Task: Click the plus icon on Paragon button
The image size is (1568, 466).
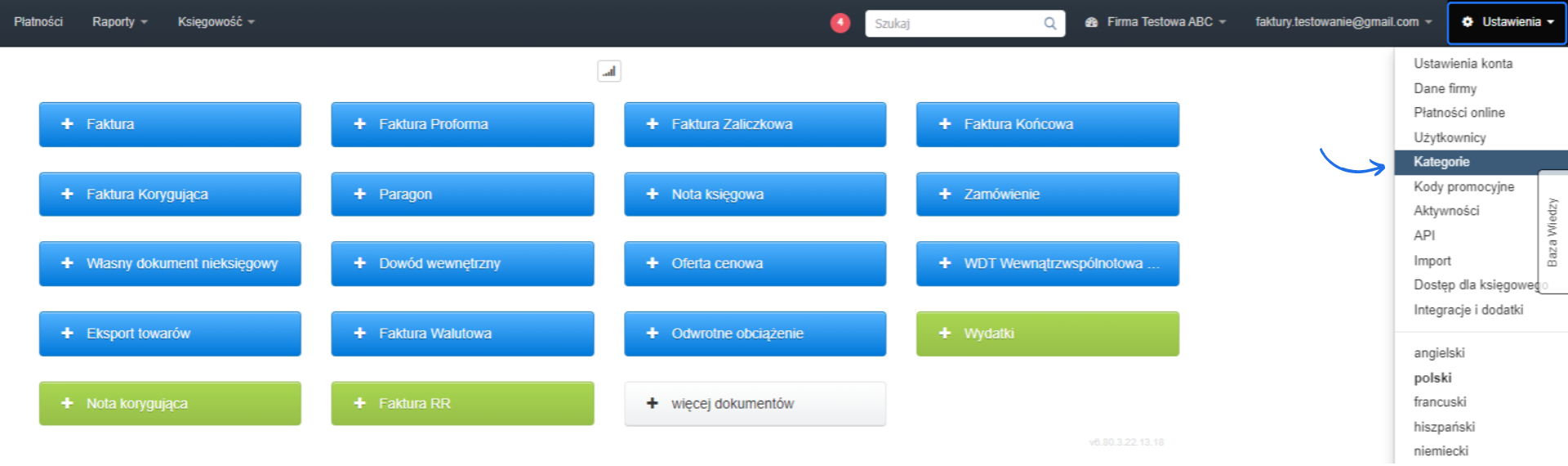Action: (359, 194)
